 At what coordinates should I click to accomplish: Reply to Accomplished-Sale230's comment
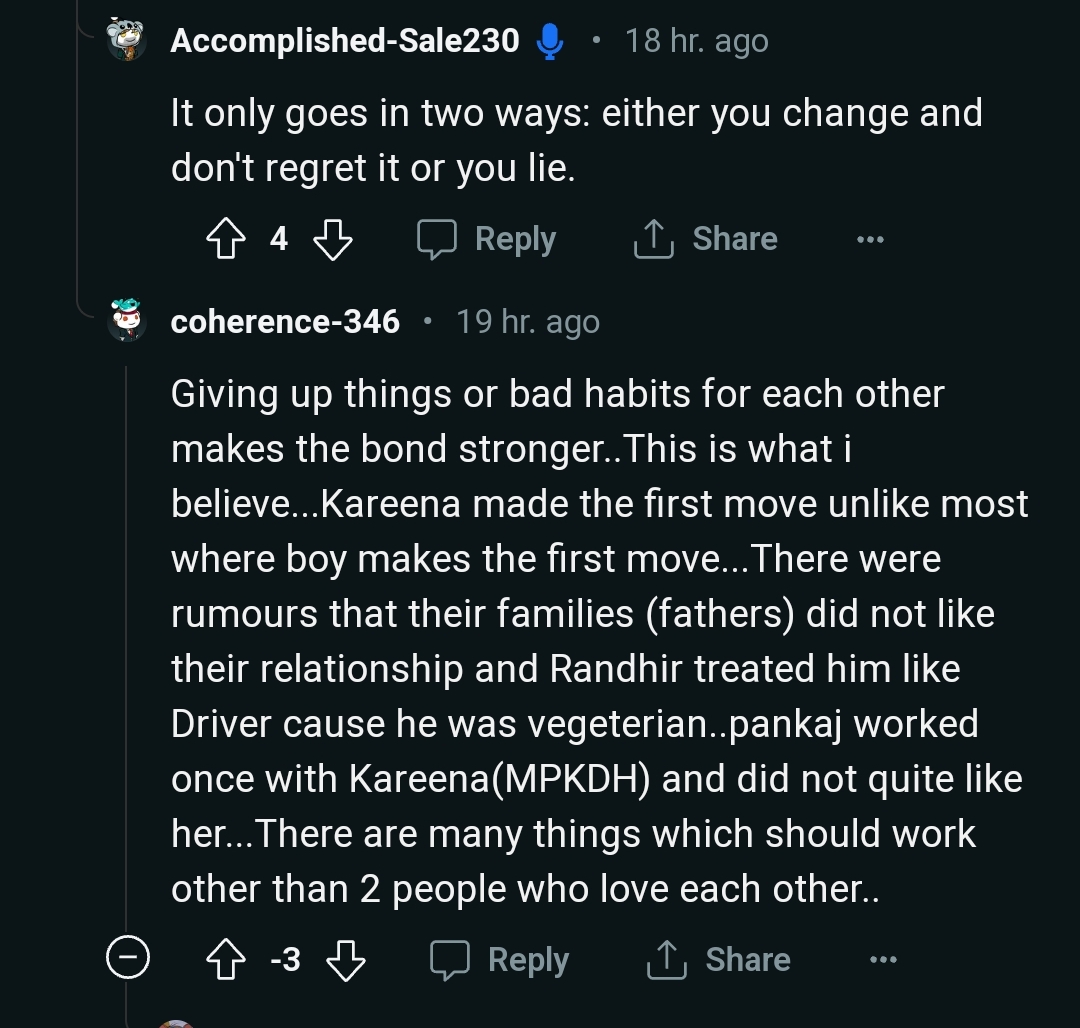coord(487,239)
